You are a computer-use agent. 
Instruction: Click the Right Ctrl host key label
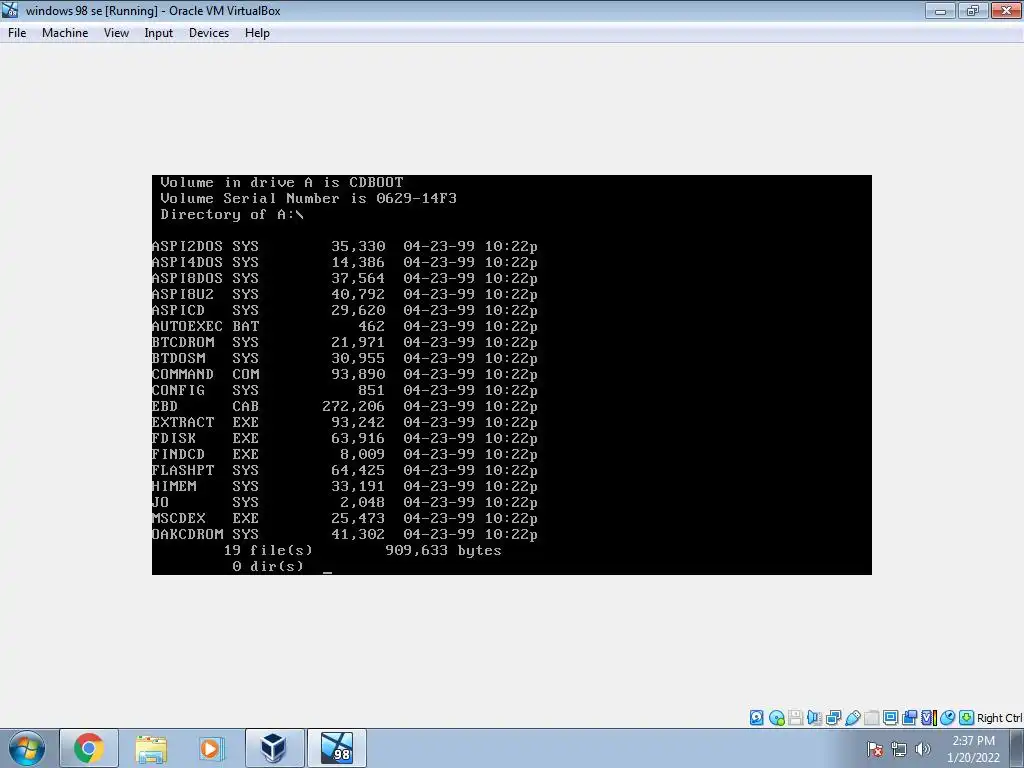1000,718
